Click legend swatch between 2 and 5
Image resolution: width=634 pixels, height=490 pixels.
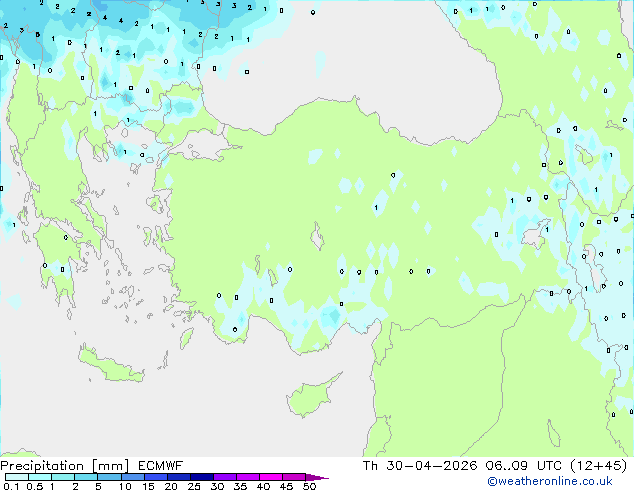pos(86,477)
